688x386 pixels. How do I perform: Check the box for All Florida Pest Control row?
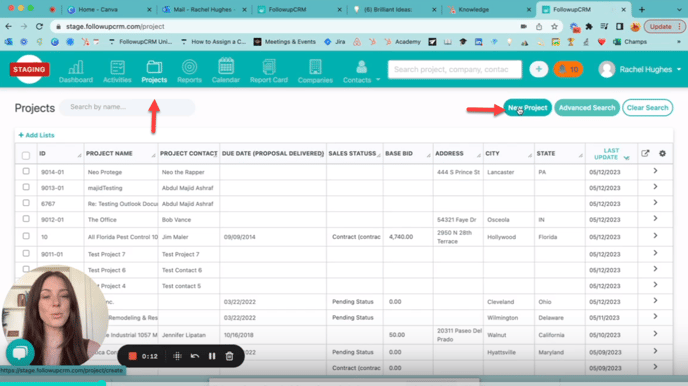pos(26,236)
